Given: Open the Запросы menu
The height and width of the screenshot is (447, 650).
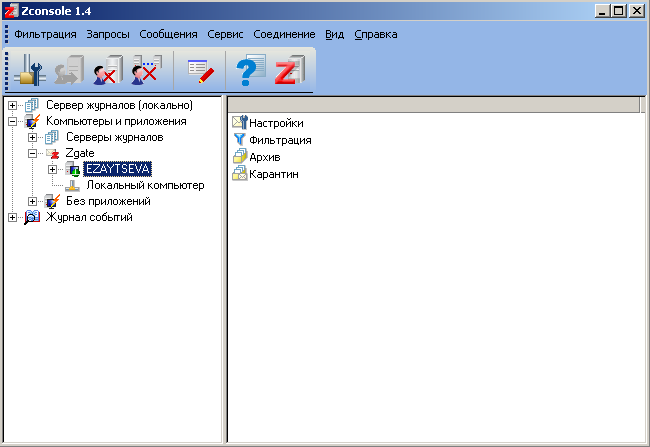Looking at the screenshot, I should click(108, 34).
